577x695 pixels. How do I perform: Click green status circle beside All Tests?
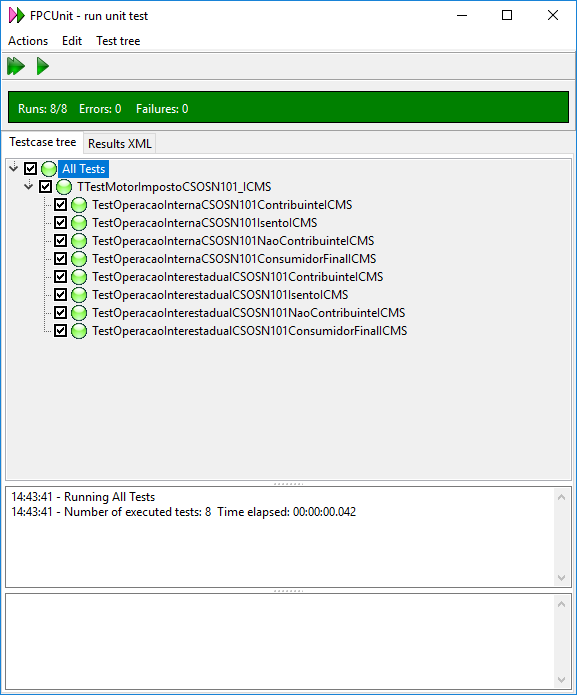click(x=49, y=169)
